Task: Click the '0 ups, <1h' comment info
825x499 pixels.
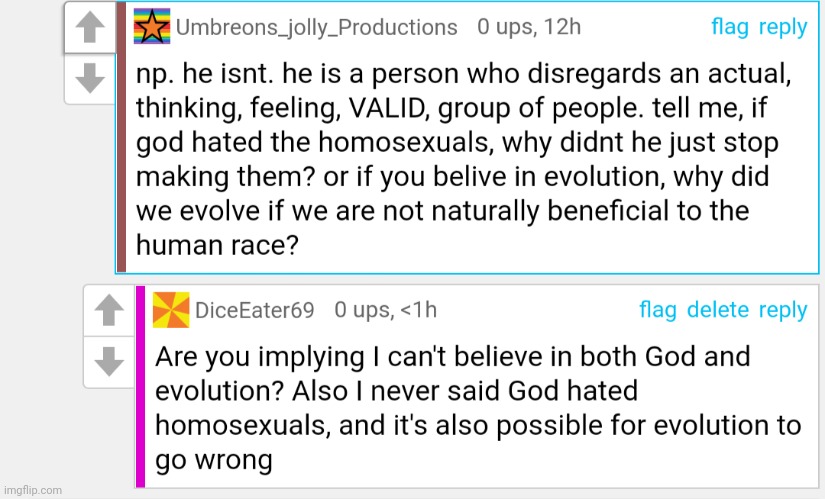Action: click(386, 310)
